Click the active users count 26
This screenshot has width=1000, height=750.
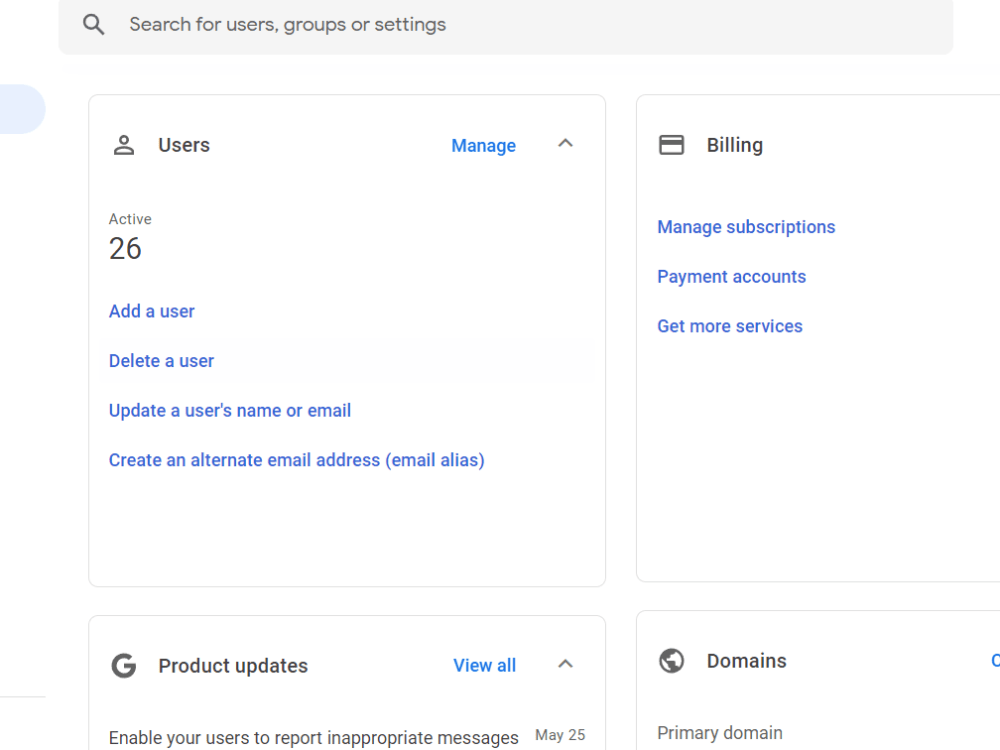pyautogui.click(x=125, y=248)
